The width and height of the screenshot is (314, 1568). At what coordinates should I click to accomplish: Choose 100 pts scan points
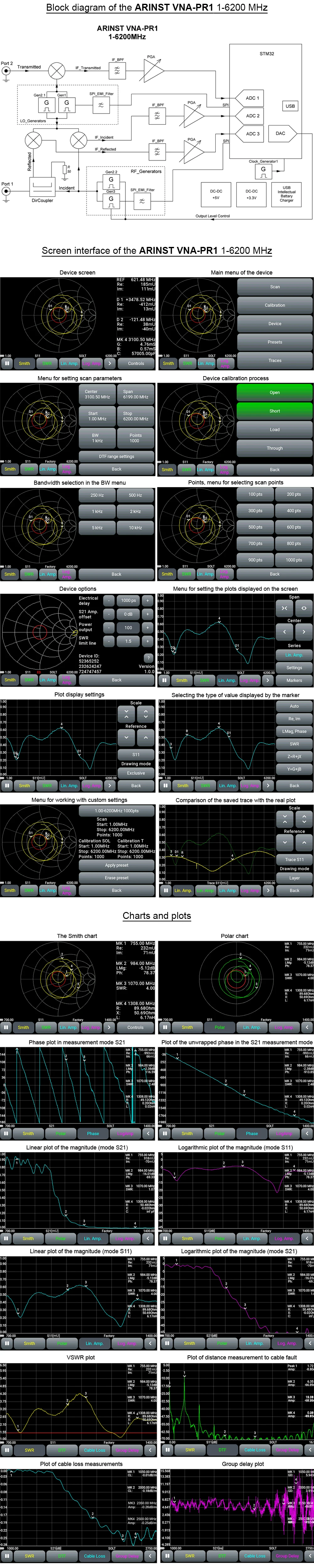(x=256, y=494)
